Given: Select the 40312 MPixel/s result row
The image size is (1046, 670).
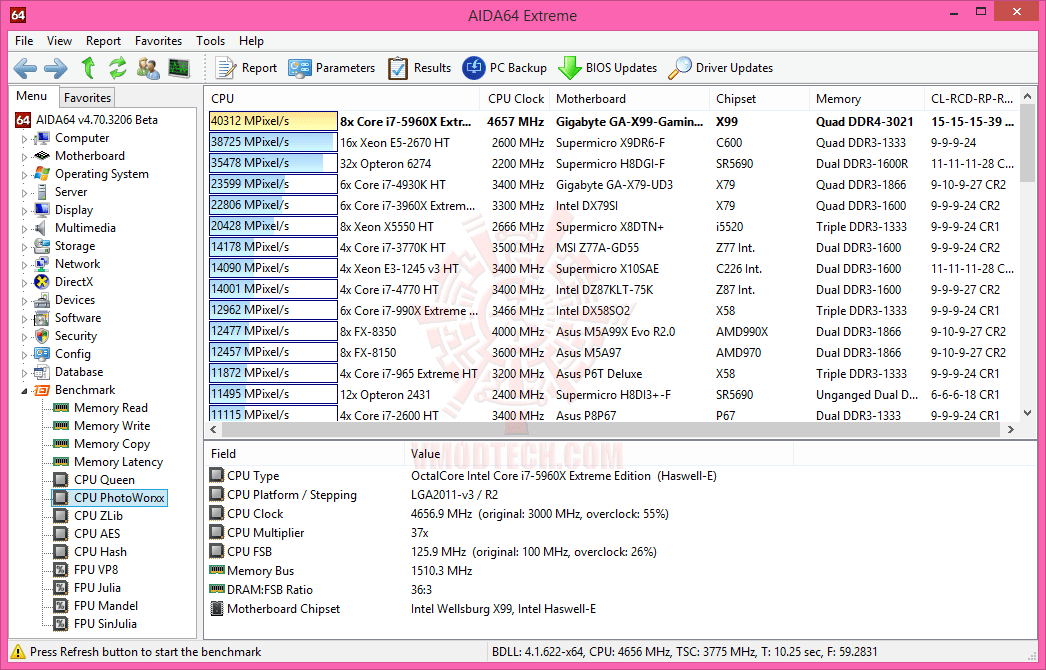Looking at the screenshot, I should [612, 121].
